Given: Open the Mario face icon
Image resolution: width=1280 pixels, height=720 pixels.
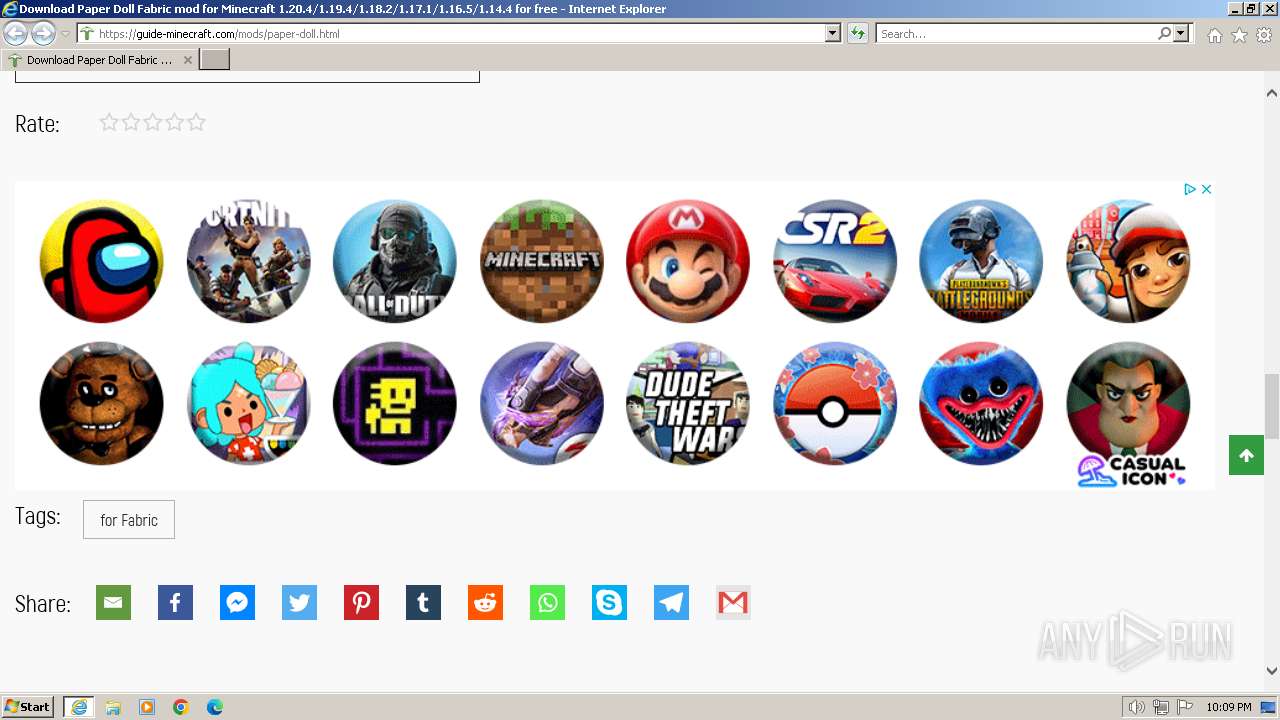Looking at the screenshot, I should [x=688, y=261].
